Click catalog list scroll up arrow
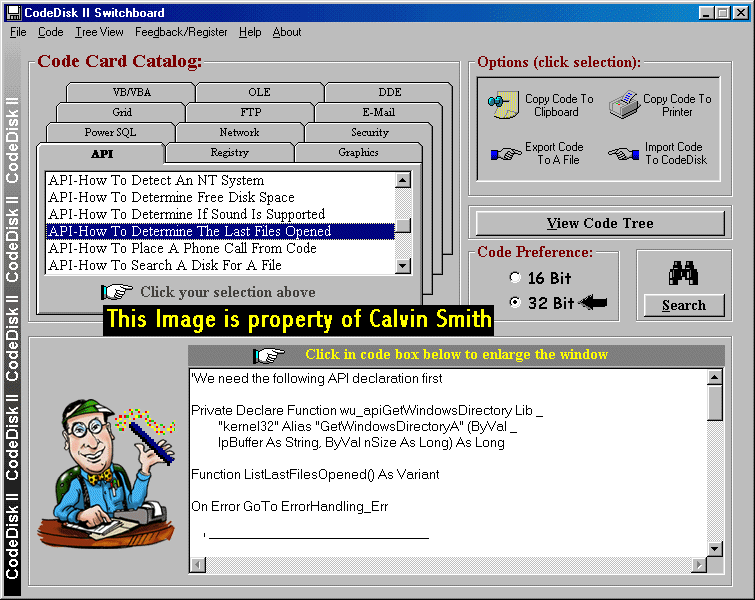Image resolution: width=755 pixels, height=600 pixels. [x=403, y=180]
